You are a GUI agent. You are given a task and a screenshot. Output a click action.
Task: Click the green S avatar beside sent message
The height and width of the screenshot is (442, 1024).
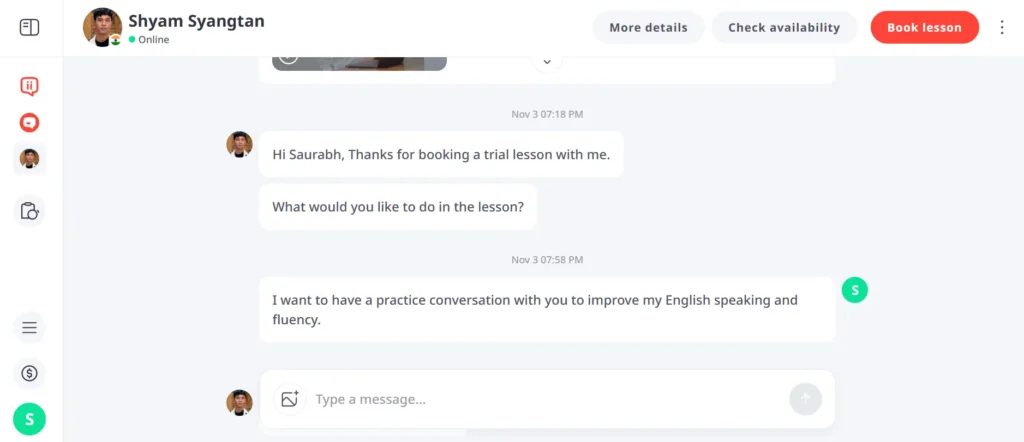click(855, 290)
